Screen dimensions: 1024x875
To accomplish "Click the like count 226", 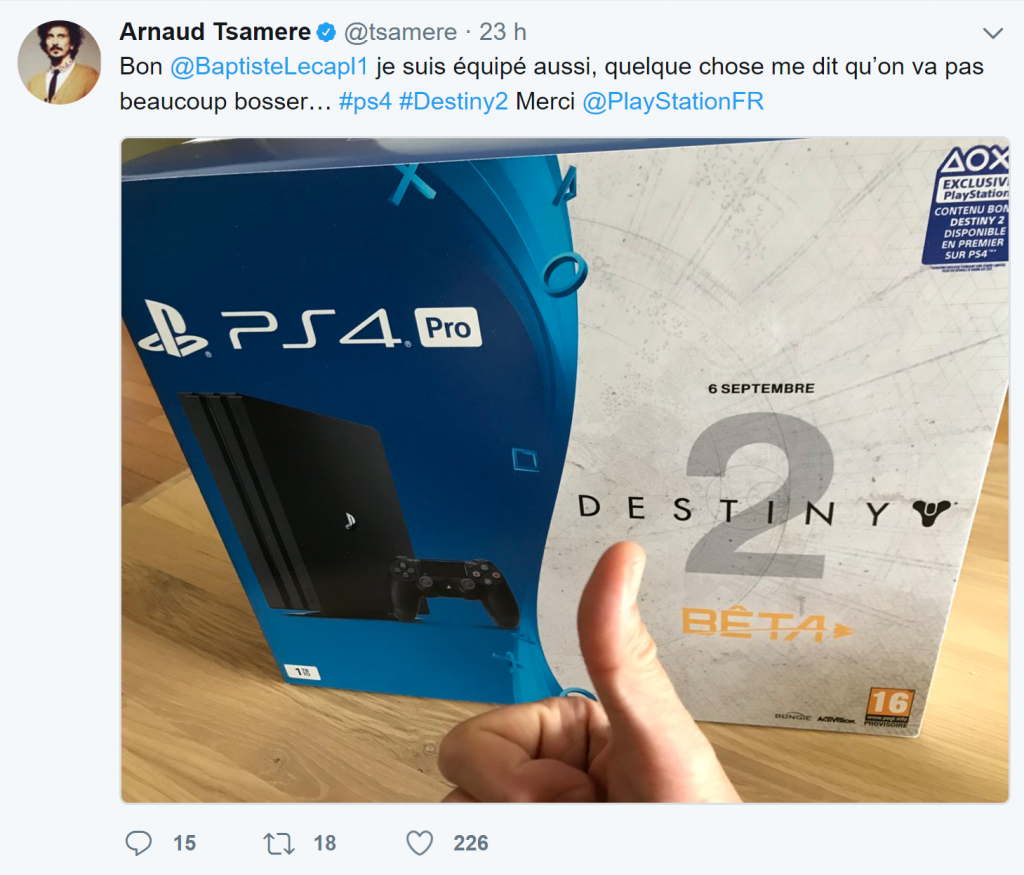I will [471, 843].
